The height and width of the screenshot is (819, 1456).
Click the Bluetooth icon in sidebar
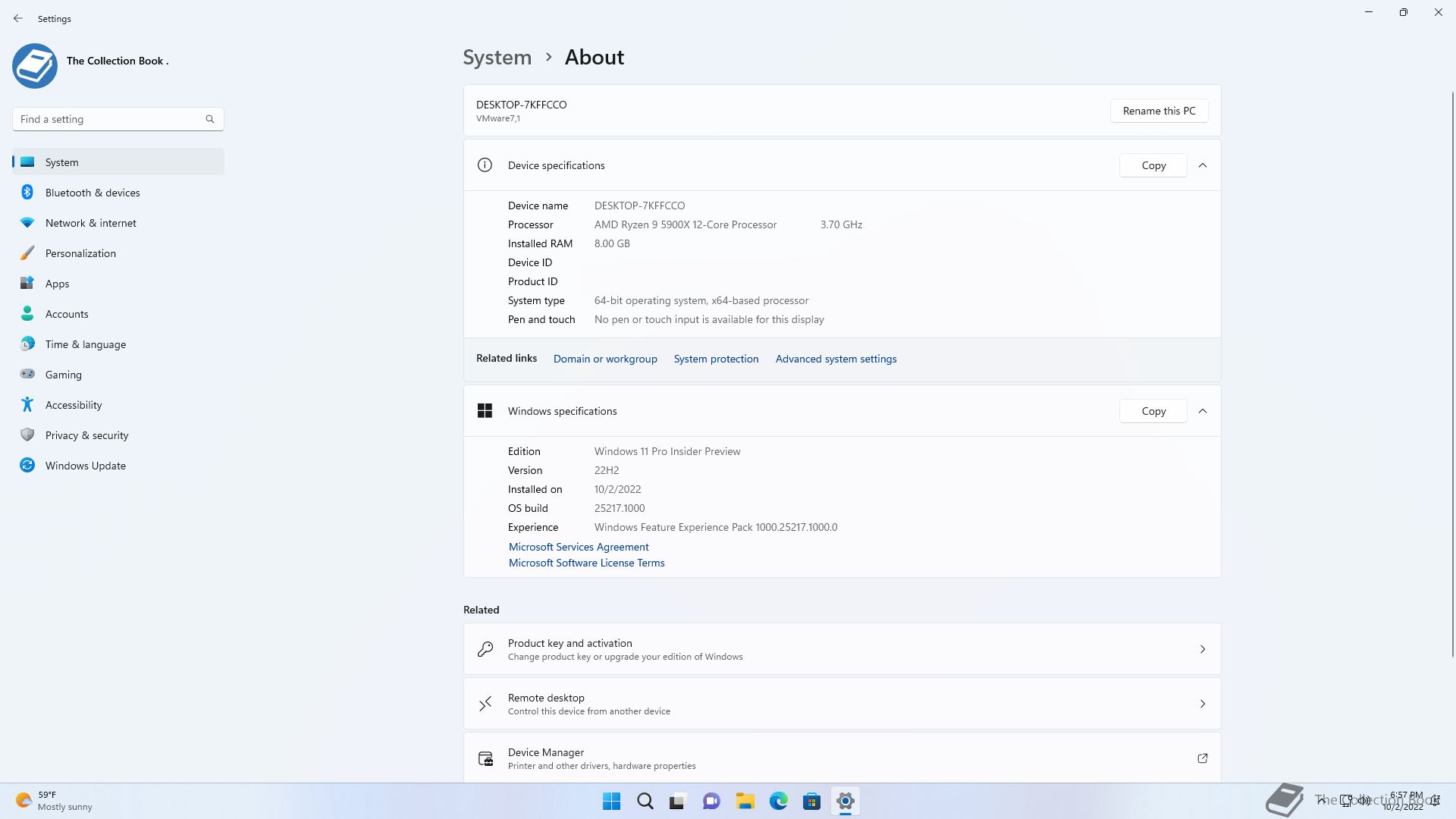(x=27, y=193)
